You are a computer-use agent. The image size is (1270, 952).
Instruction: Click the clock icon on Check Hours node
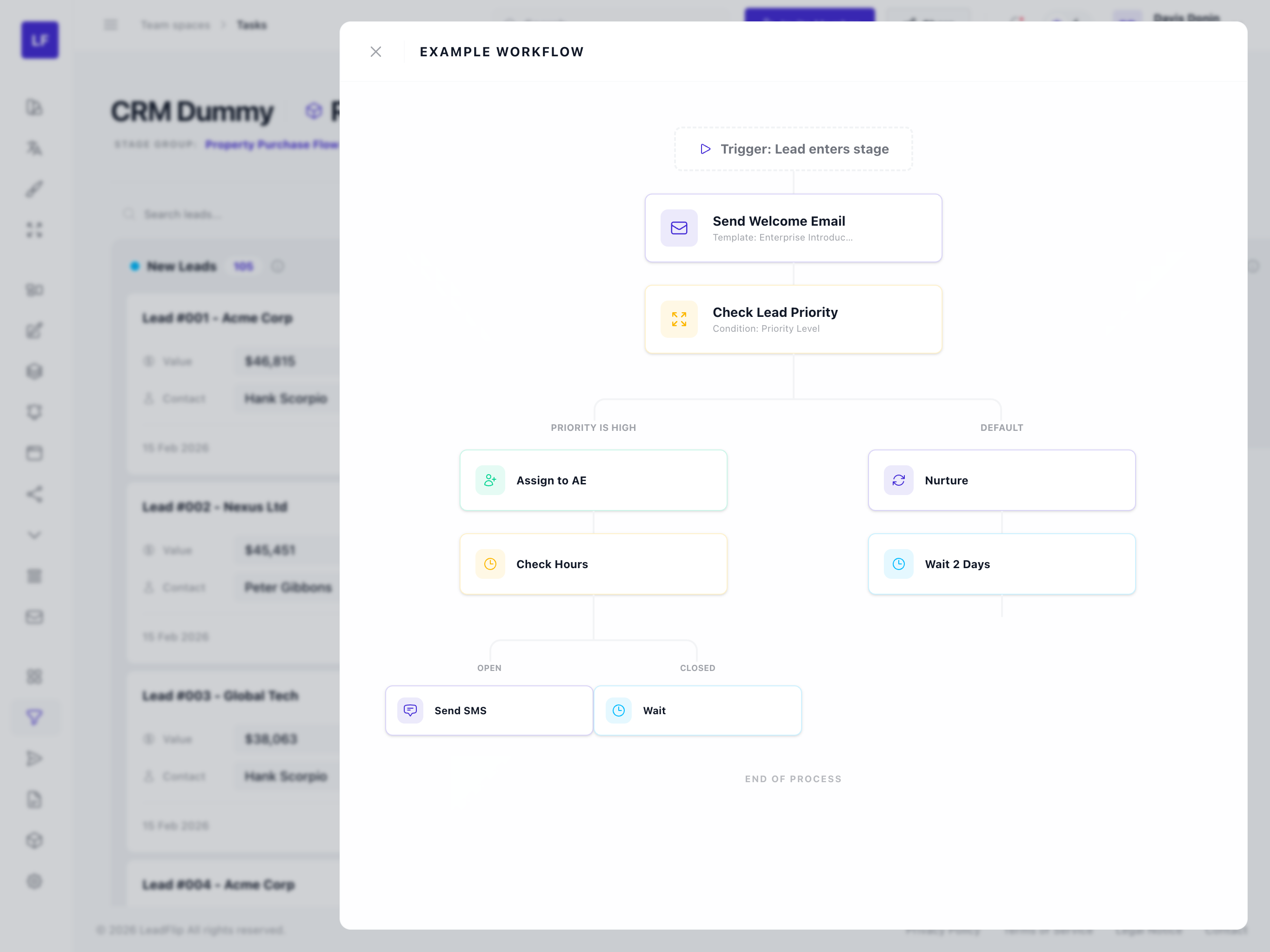pos(489,564)
